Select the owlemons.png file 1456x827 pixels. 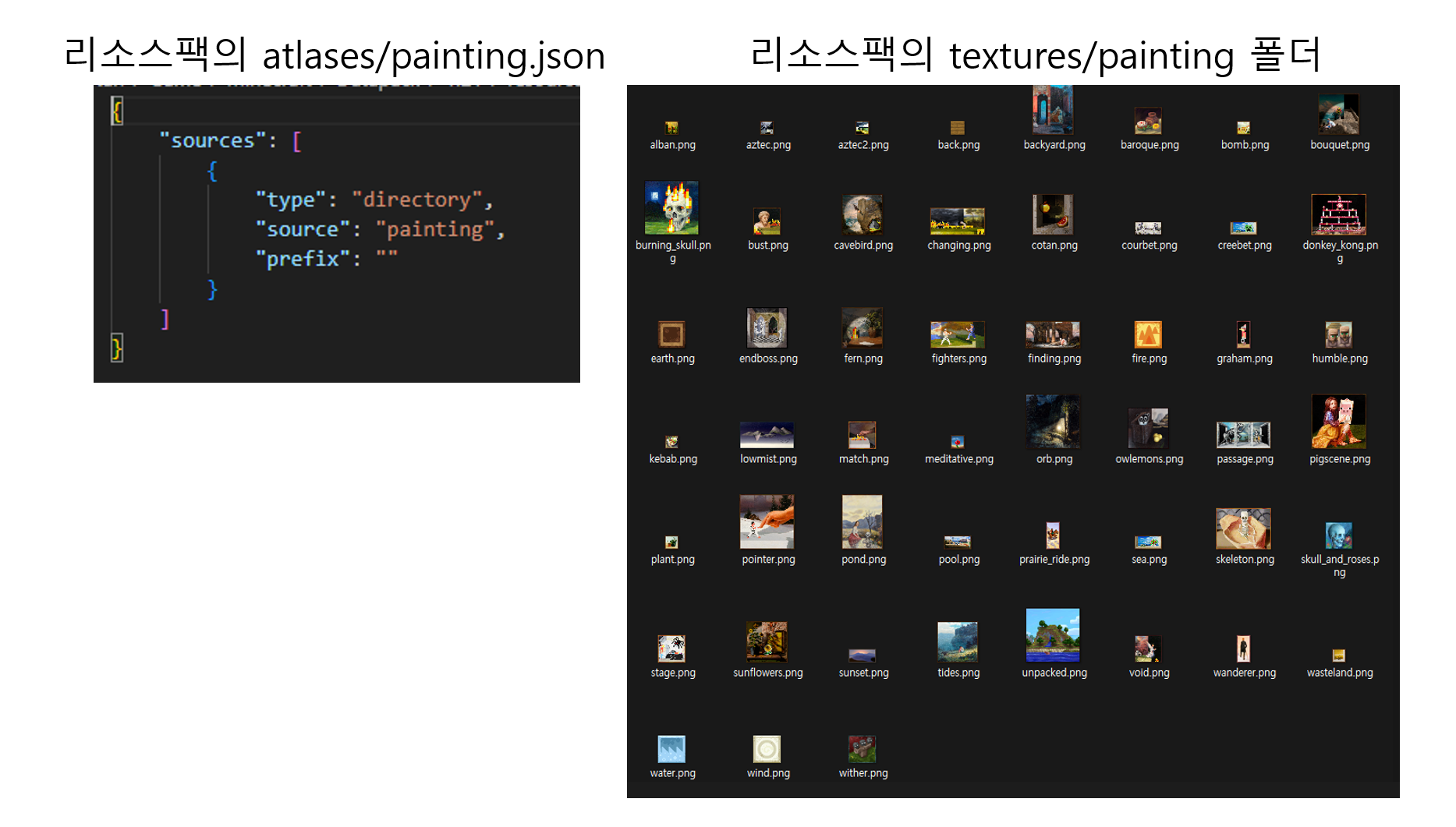pyautogui.click(x=1148, y=428)
